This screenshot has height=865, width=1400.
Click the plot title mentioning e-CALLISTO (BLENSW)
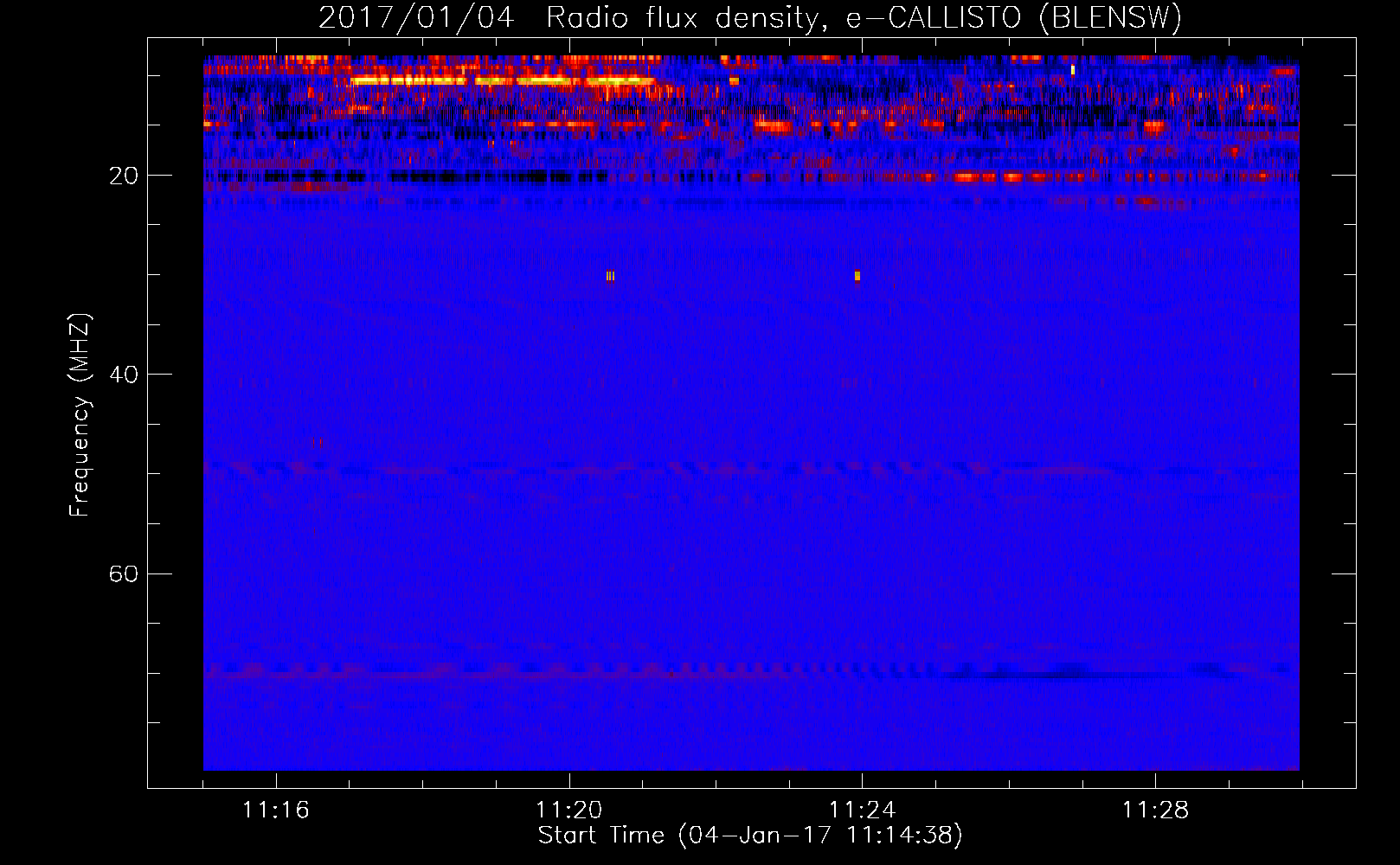click(750, 17)
